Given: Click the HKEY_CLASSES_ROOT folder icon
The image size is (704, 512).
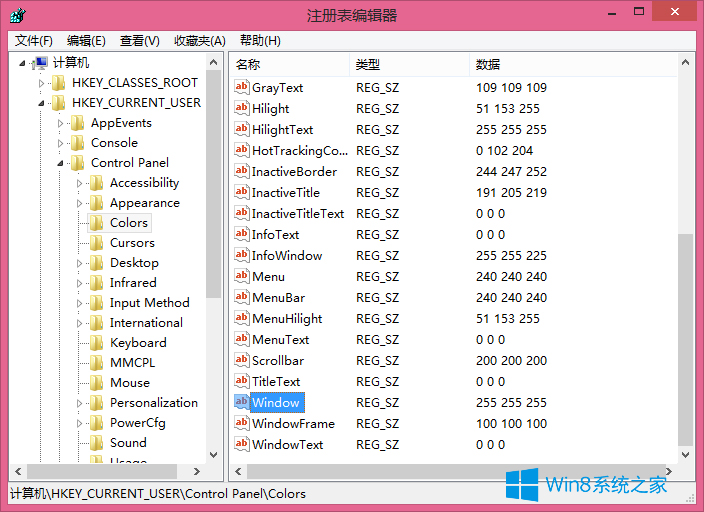Looking at the screenshot, I should pos(58,83).
